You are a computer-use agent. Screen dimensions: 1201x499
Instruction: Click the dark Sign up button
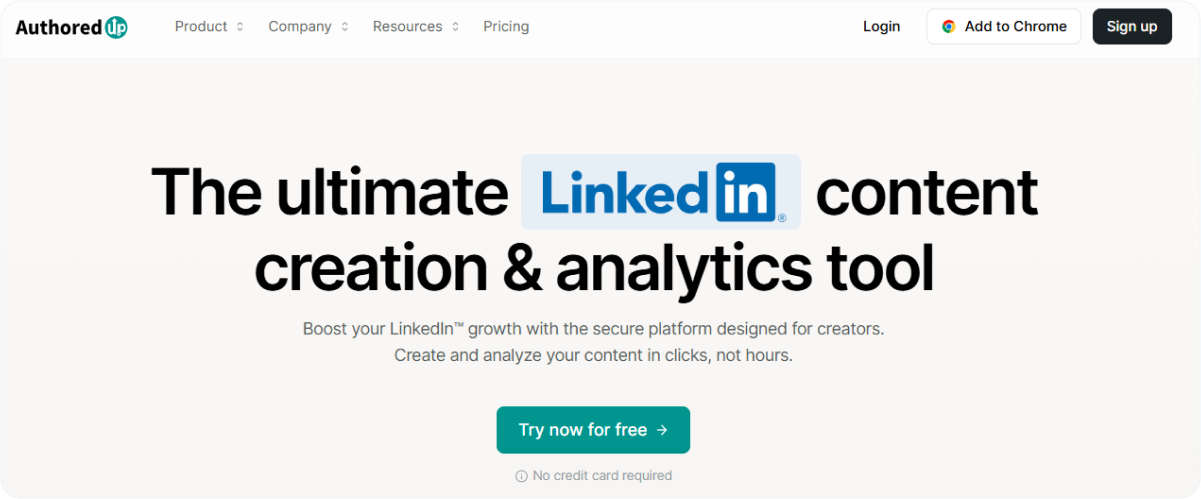(1132, 27)
